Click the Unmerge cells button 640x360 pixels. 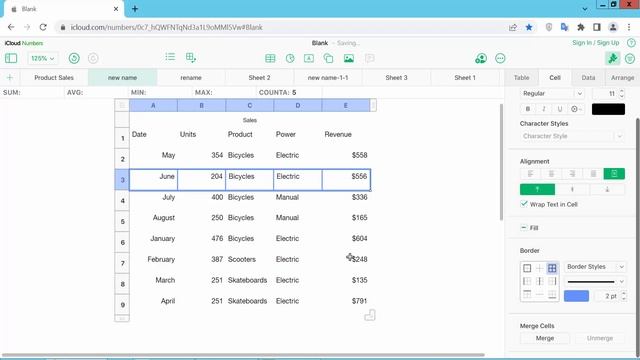click(x=600, y=338)
